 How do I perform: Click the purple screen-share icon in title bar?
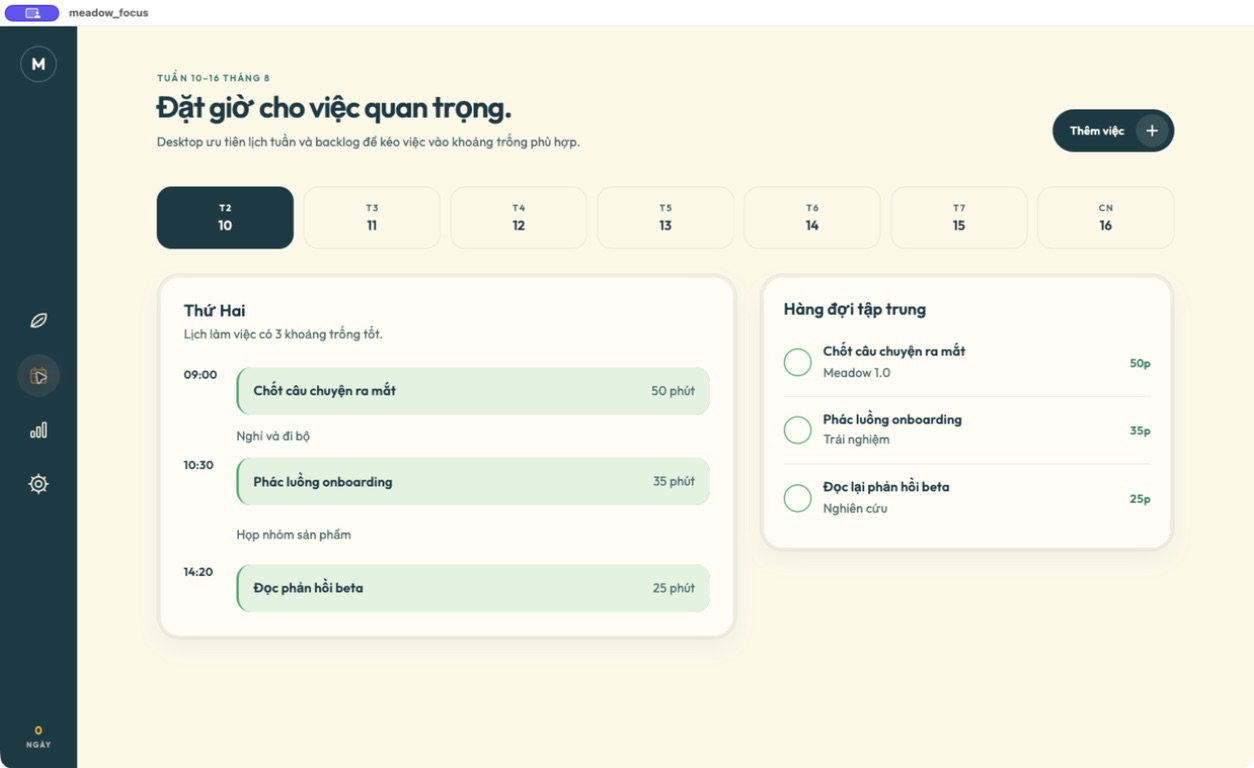pyautogui.click(x=32, y=13)
